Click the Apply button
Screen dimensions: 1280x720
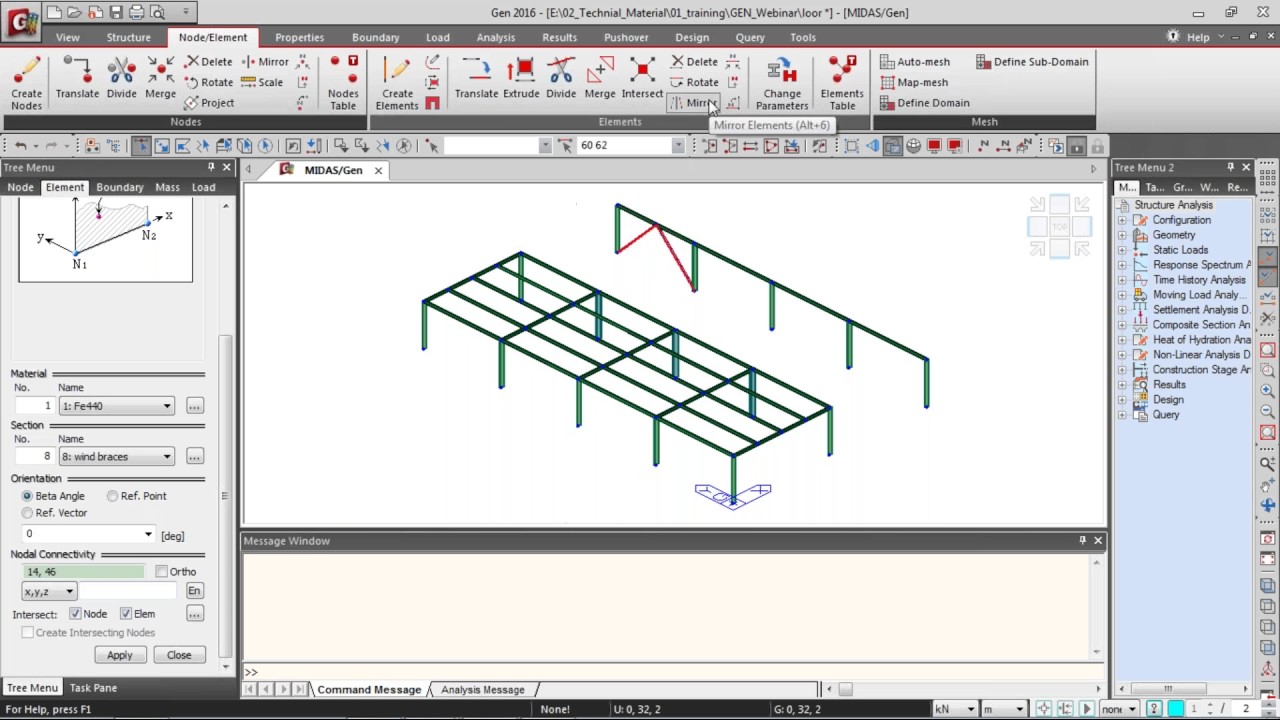coord(119,655)
